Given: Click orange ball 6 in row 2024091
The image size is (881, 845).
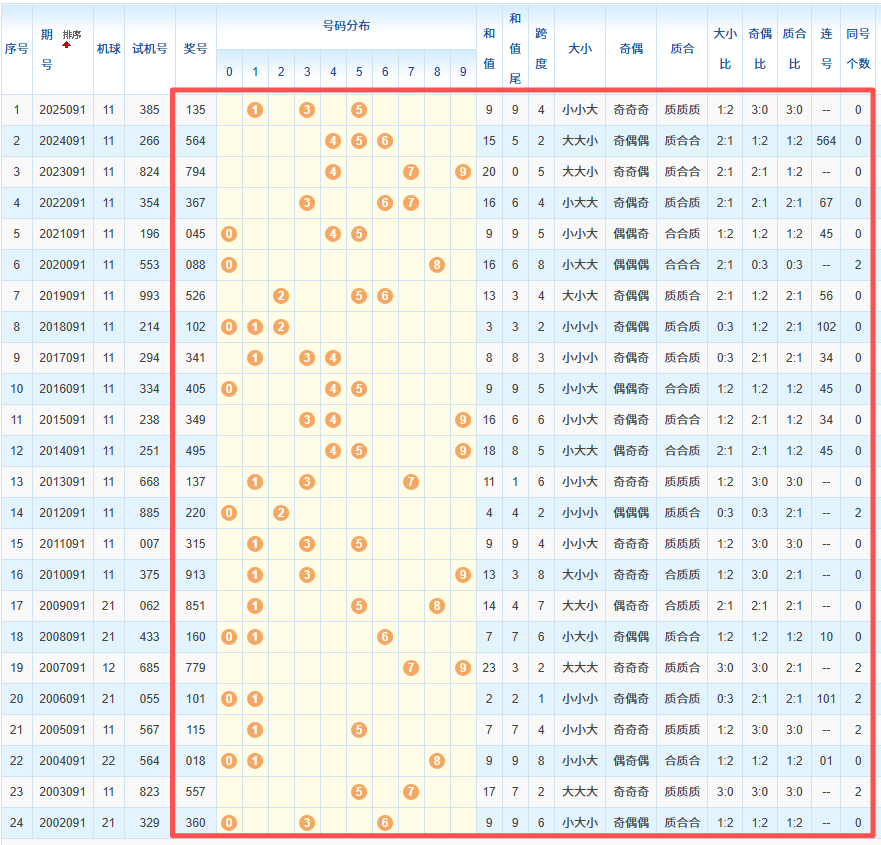Looking at the screenshot, I should 385,141.
